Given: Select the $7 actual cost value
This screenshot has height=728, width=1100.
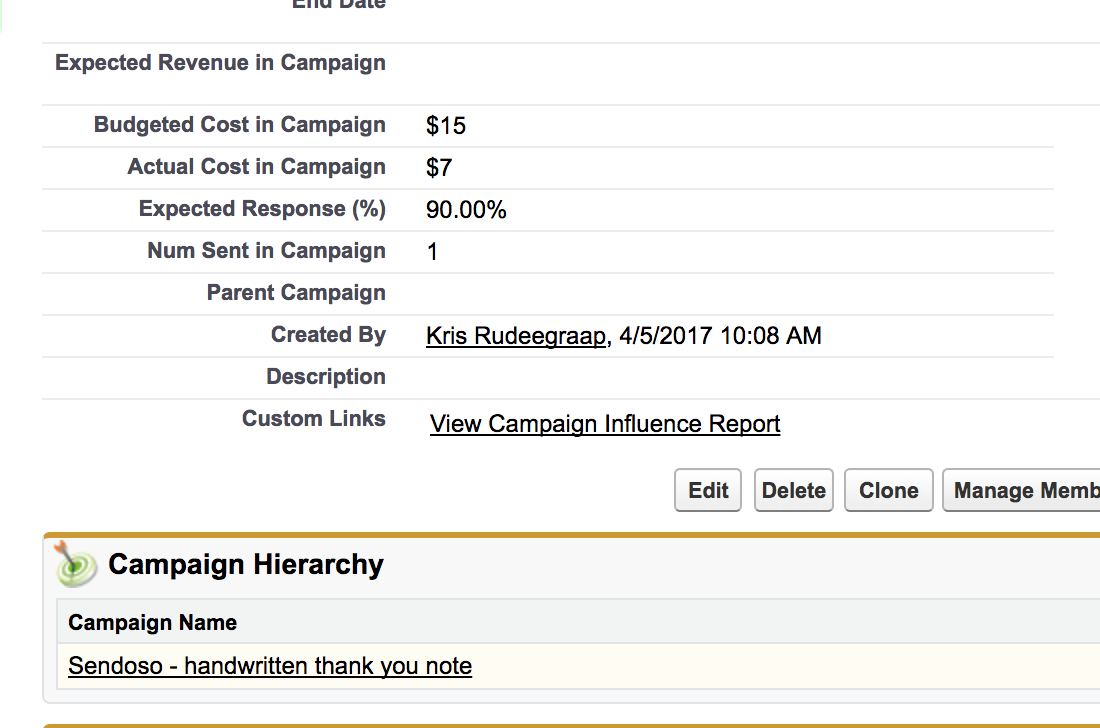Looking at the screenshot, I should [439, 168].
